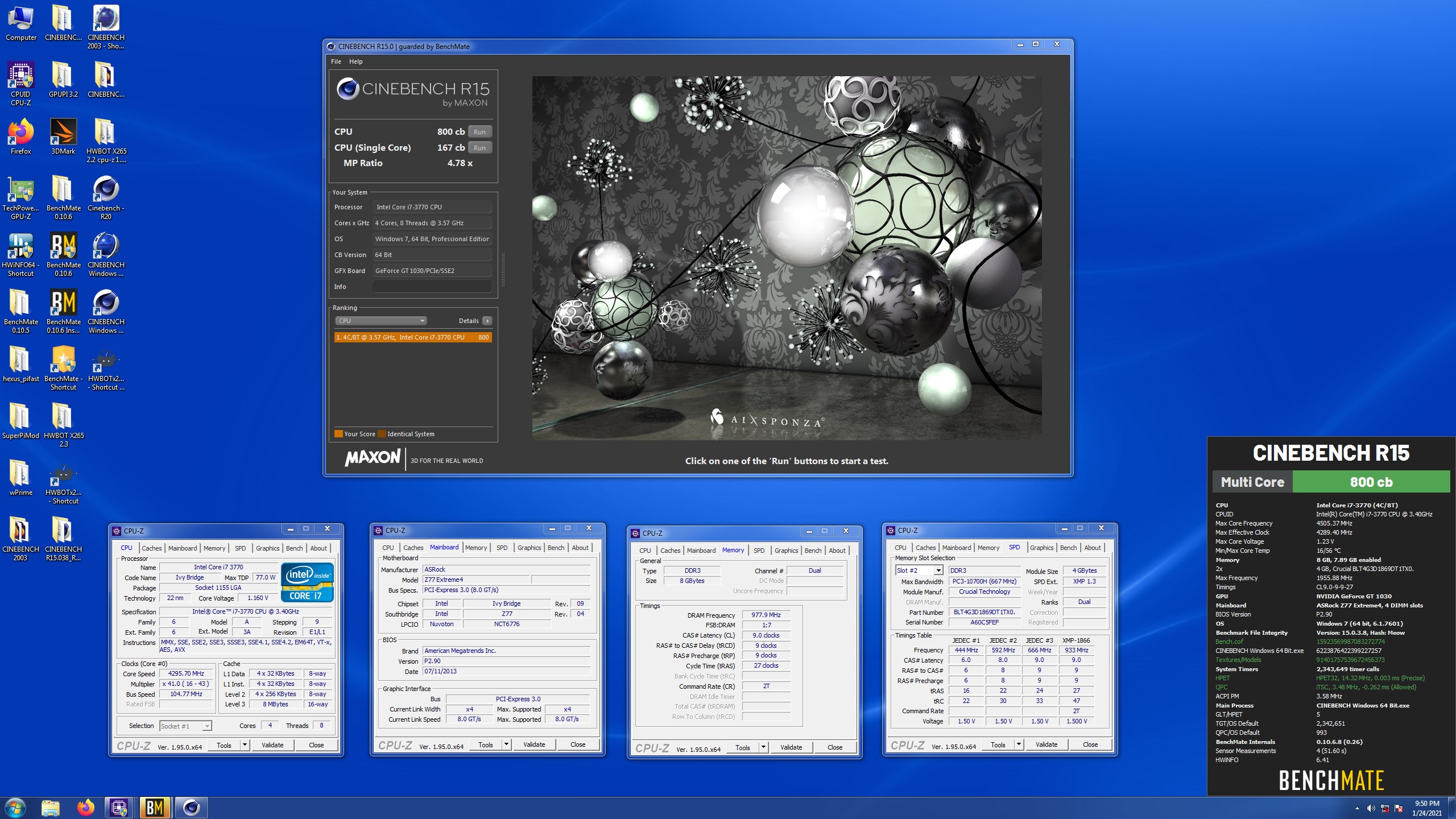Click the Bench.cof entry in BenchMate panel
1456x819 pixels.
[1230, 642]
